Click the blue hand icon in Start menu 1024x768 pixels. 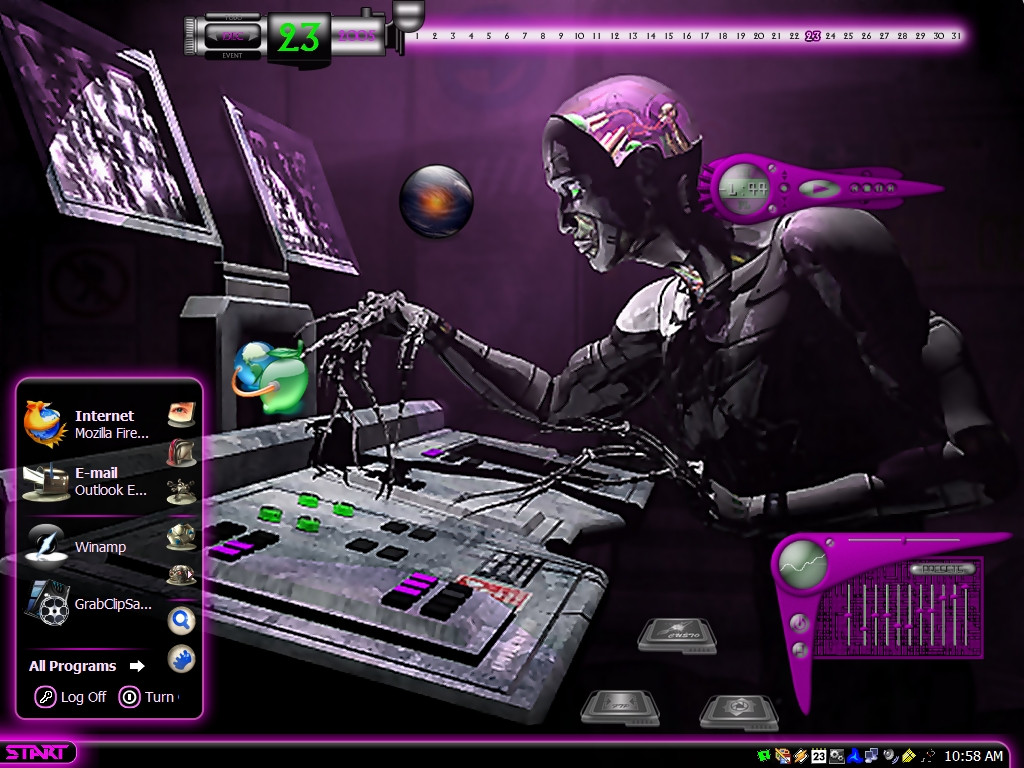click(x=182, y=658)
